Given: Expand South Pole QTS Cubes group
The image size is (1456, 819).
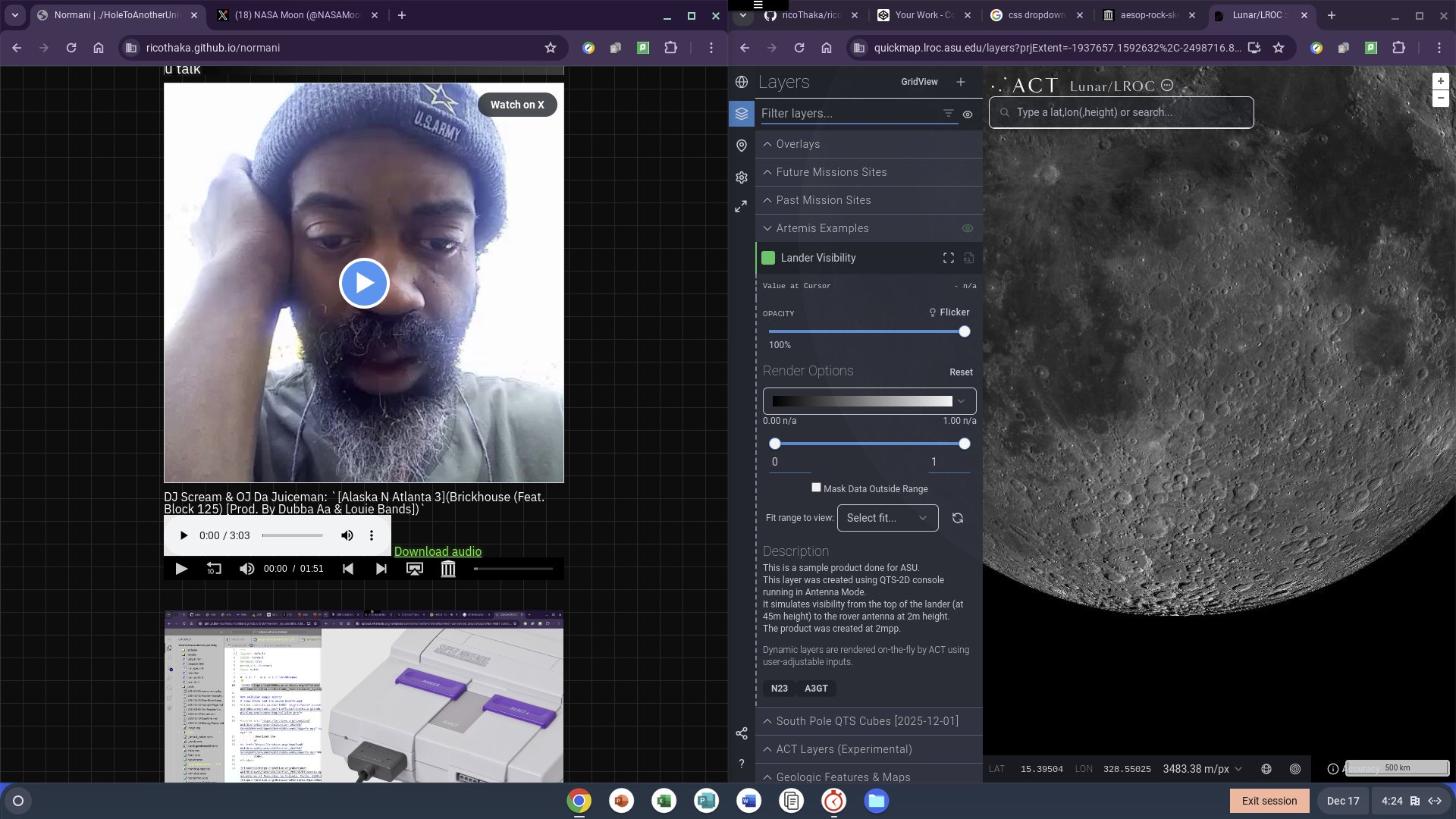Looking at the screenshot, I should [x=869, y=721].
